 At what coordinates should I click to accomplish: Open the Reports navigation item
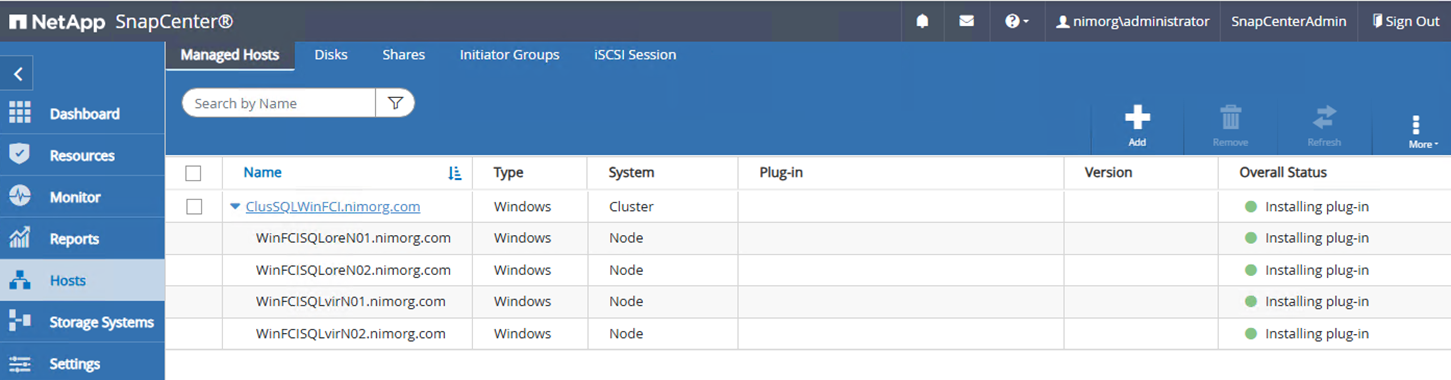(82, 239)
